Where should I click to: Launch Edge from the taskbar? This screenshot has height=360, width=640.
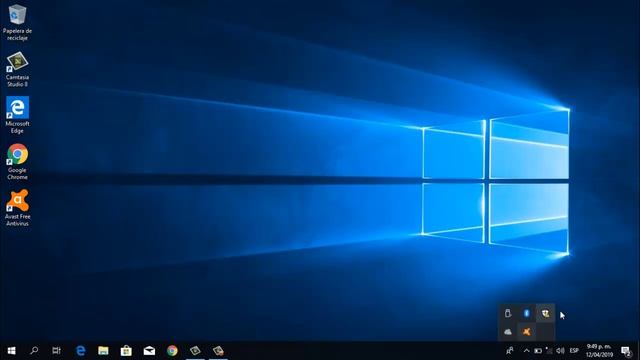click(x=80, y=351)
